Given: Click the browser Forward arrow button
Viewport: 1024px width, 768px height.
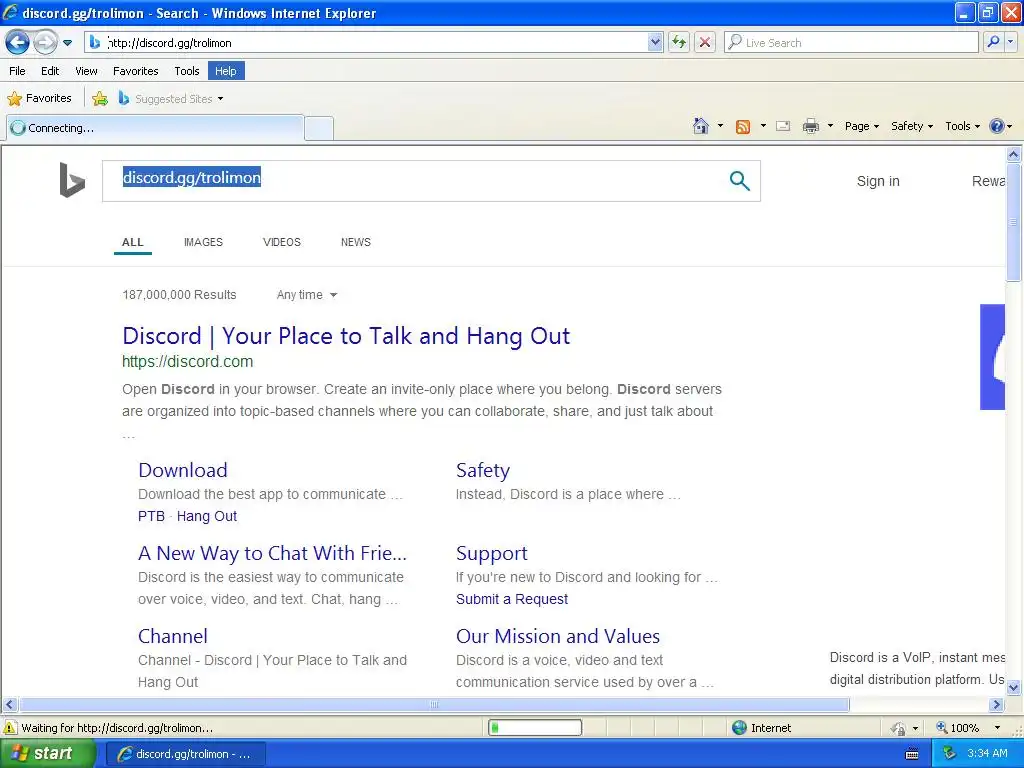Looking at the screenshot, I should [45, 42].
